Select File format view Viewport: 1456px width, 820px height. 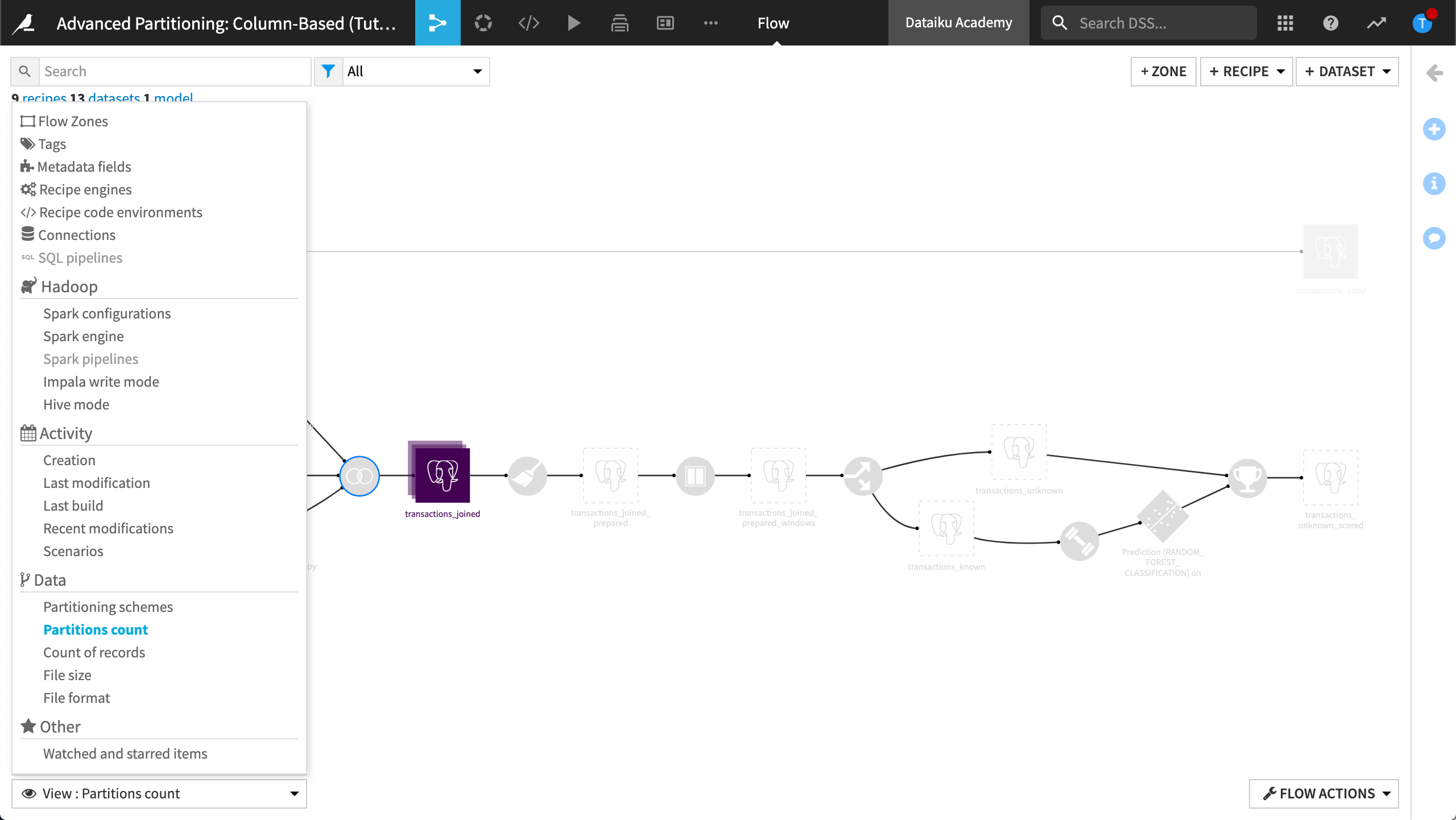pyautogui.click(x=77, y=698)
